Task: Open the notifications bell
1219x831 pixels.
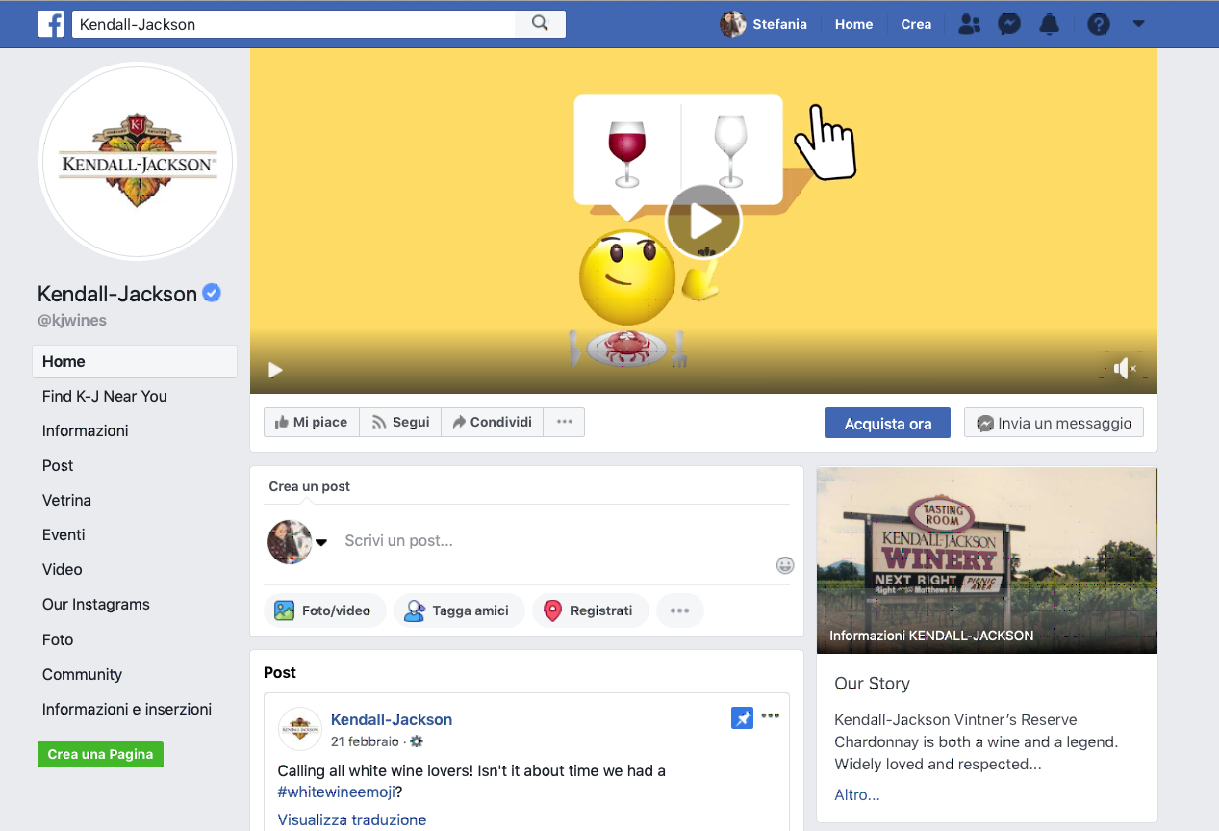Action: click(x=1049, y=24)
